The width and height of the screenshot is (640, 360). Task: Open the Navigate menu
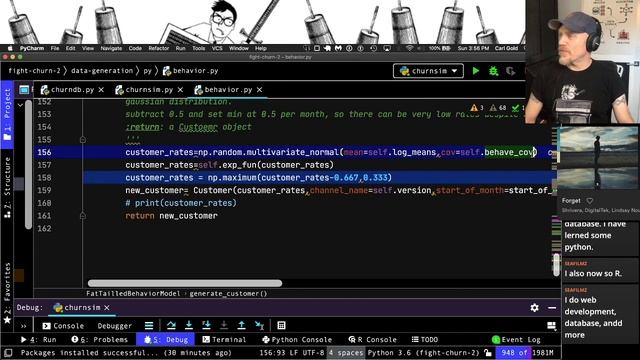click(x=111, y=48)
